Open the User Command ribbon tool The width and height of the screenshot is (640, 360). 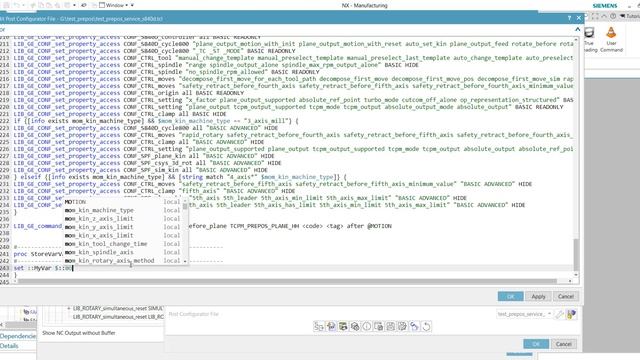pos(611,40)
